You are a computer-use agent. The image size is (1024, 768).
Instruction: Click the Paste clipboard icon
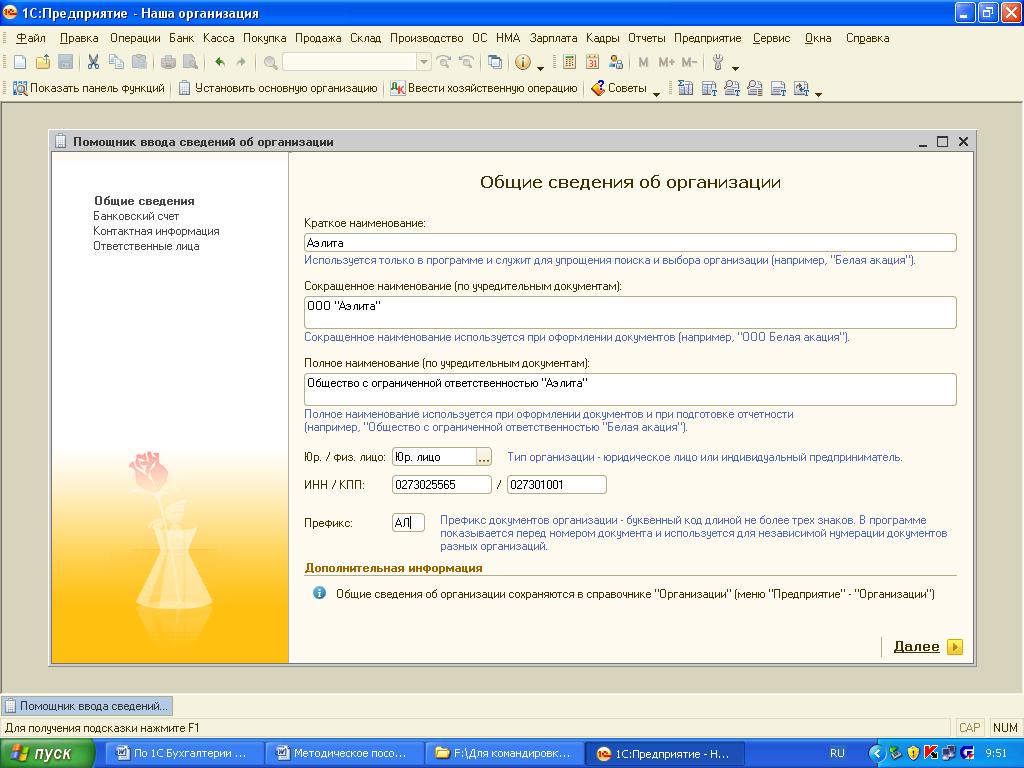click(139, 62)
